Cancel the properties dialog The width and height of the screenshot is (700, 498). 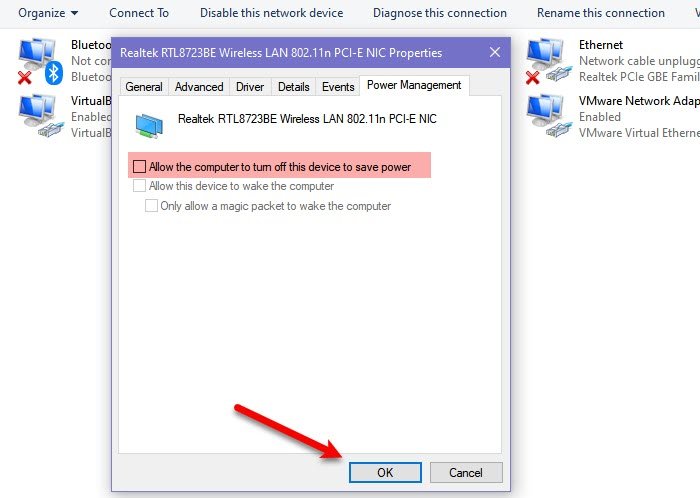[x=465, y=472]
